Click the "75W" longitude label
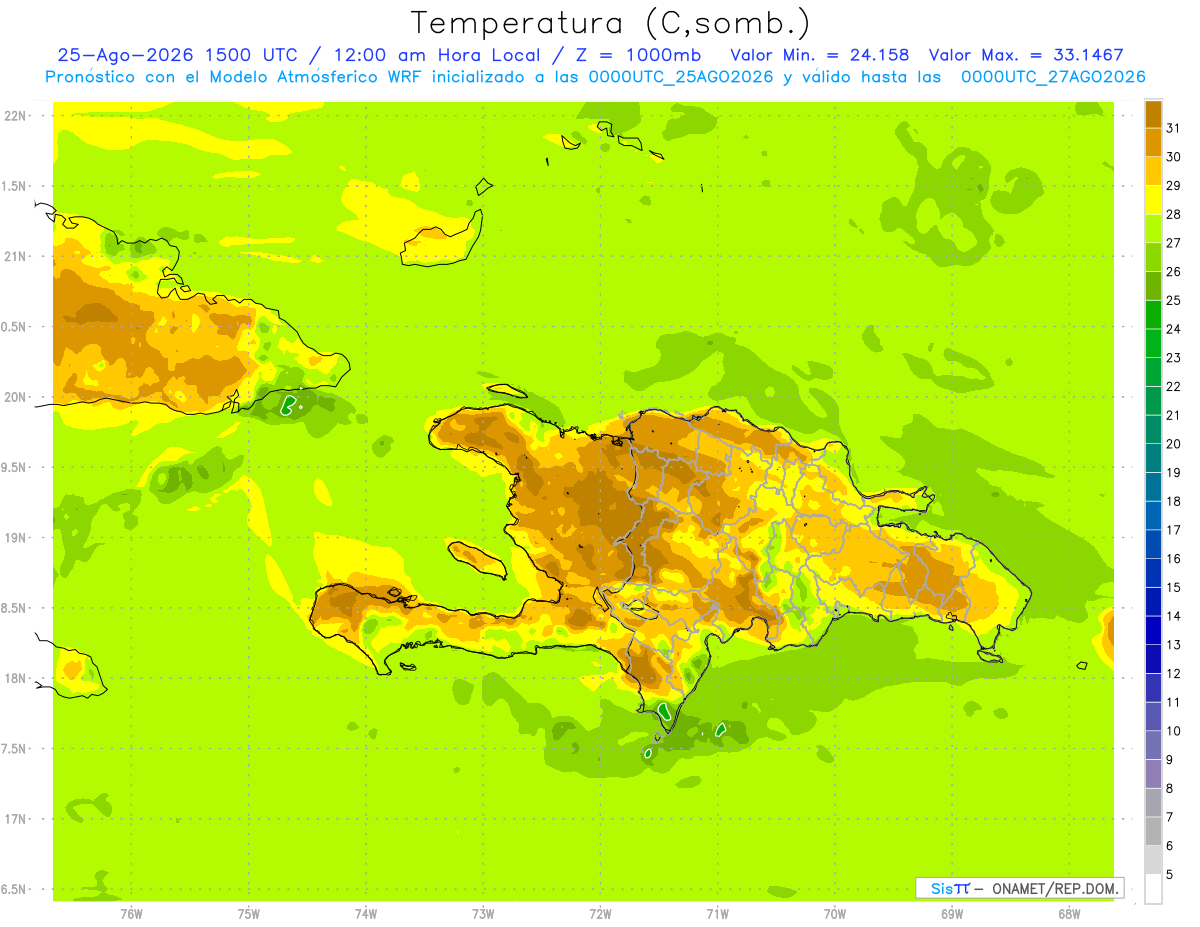1200x927 pixels. pos(249,913)
